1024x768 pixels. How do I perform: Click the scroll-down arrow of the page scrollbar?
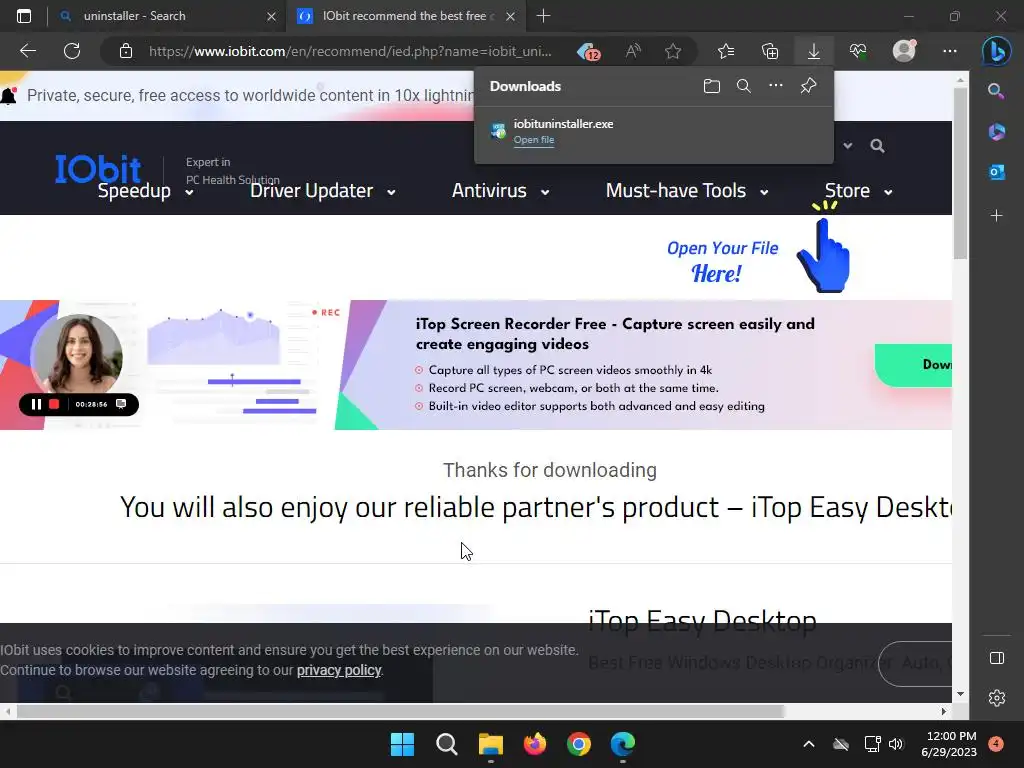click(x=960, y=694)
